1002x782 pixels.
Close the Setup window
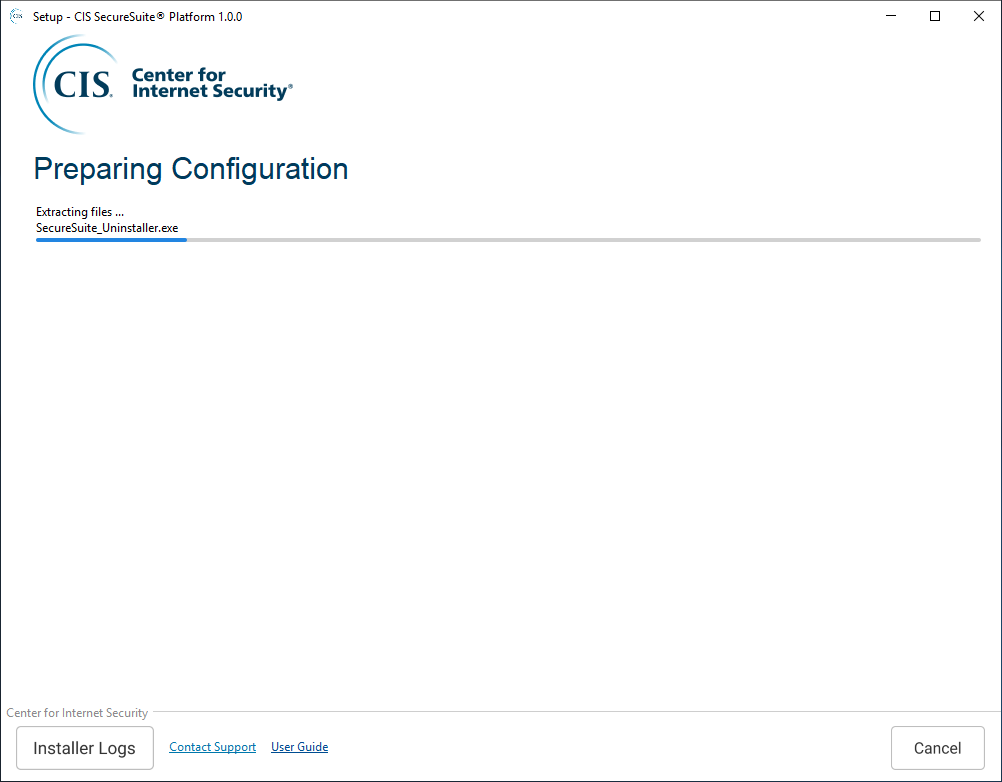coord(978,17)
